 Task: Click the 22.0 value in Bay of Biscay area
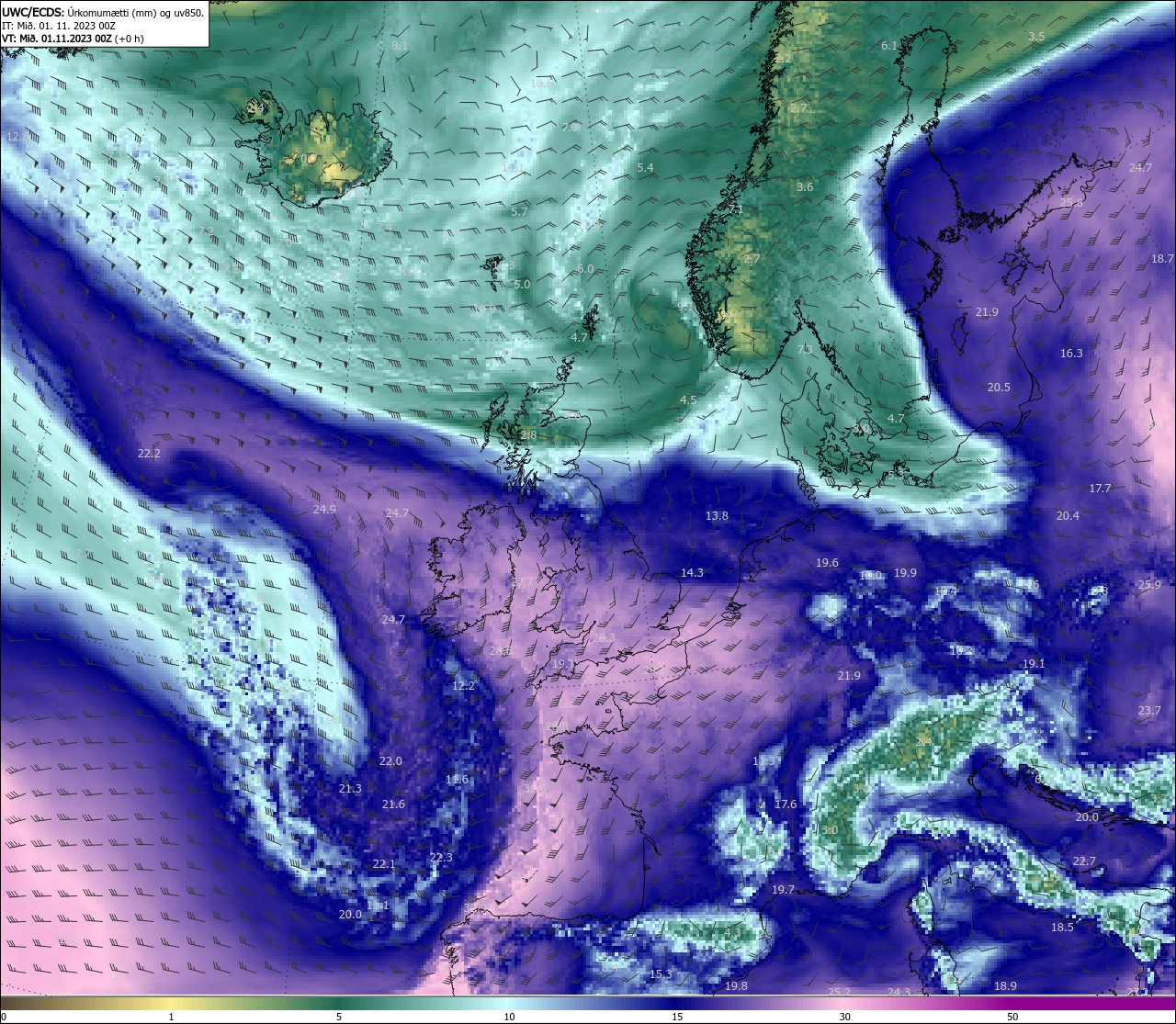click(390, 761)
